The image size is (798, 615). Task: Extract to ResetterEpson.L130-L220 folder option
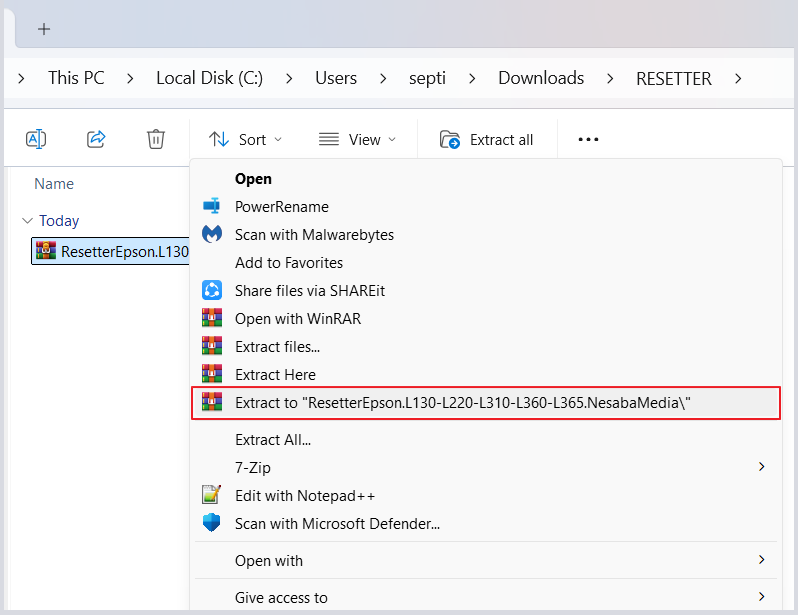point(486,403)
